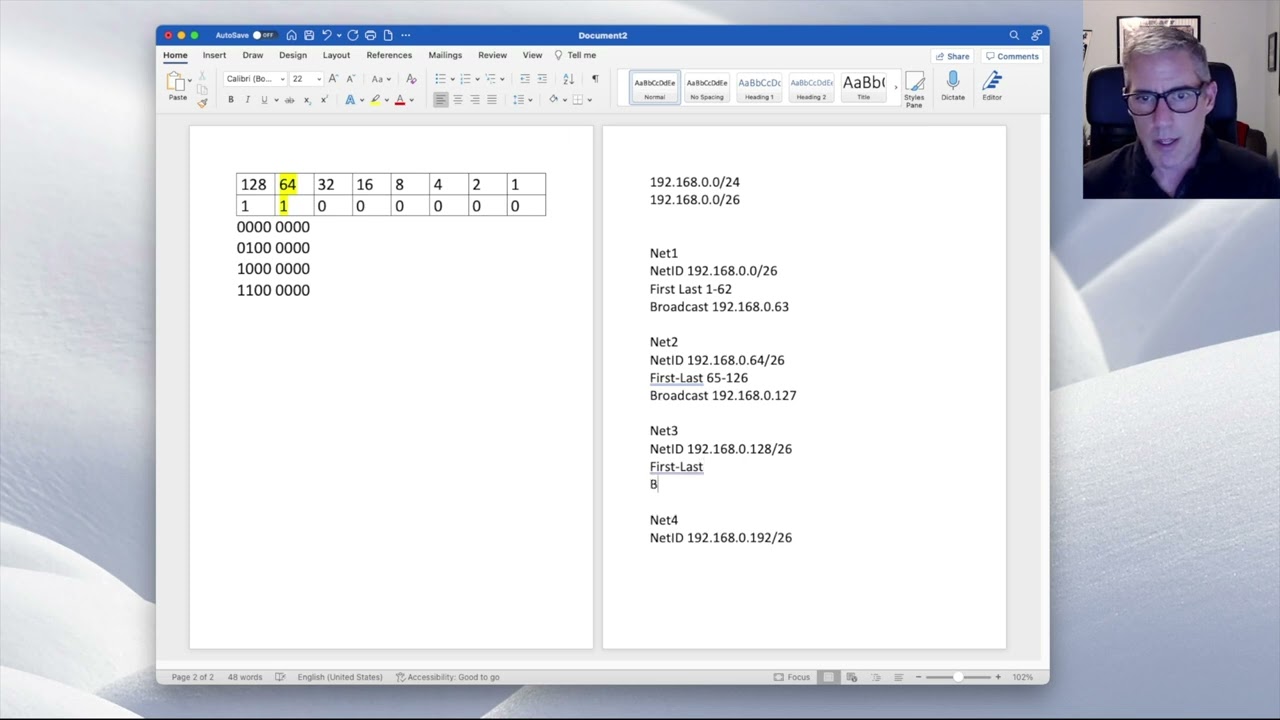Toggle the AutoSave switch
The image size is (1280, 720).
click(x=264, y=35)
